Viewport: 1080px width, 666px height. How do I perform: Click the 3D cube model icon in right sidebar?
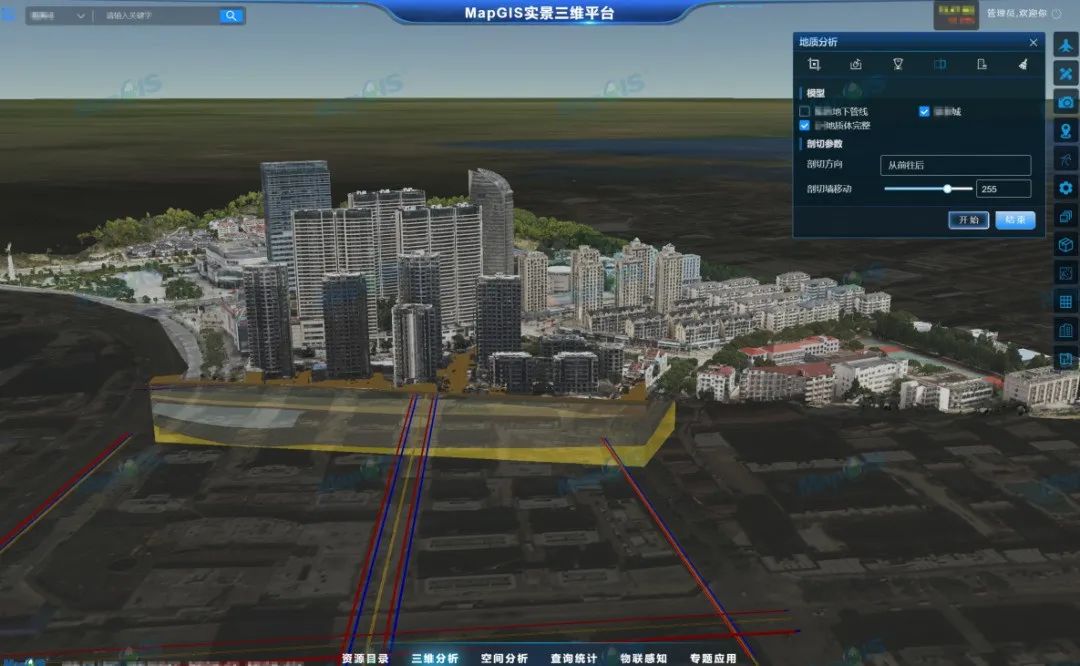[1066, 244]
